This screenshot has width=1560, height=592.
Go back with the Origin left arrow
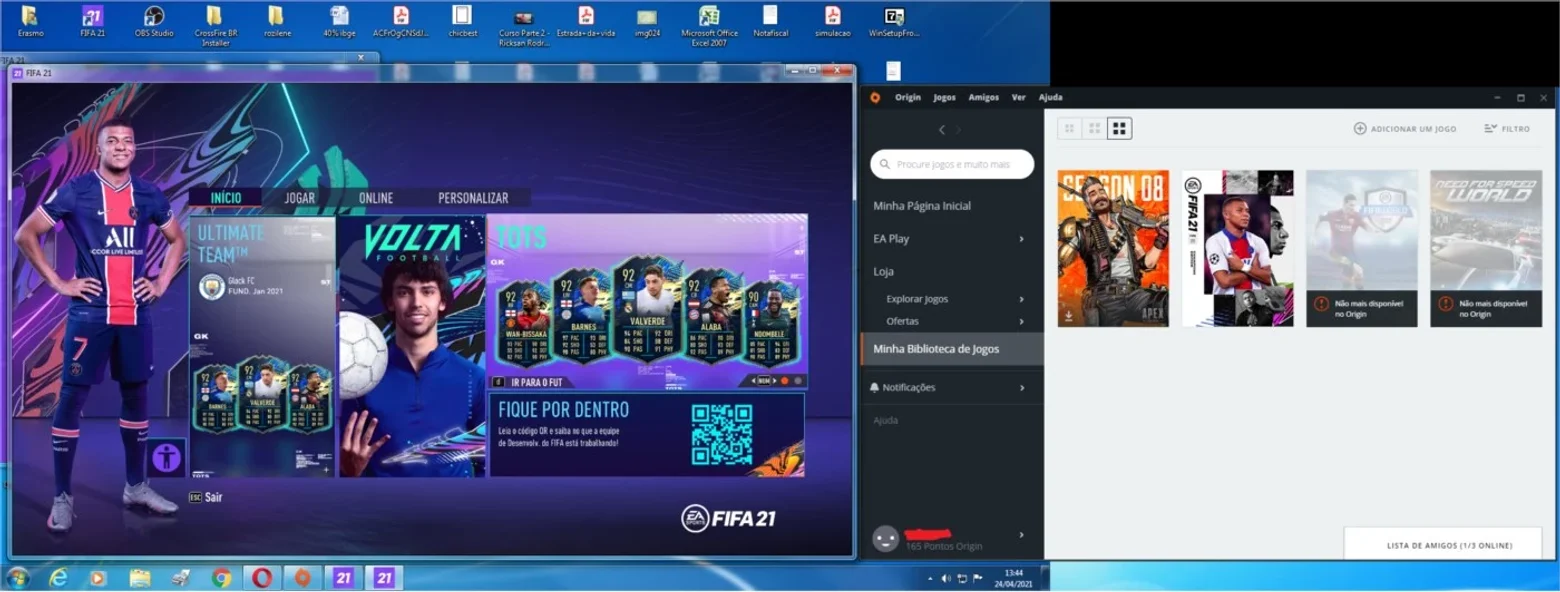(941, 130)
